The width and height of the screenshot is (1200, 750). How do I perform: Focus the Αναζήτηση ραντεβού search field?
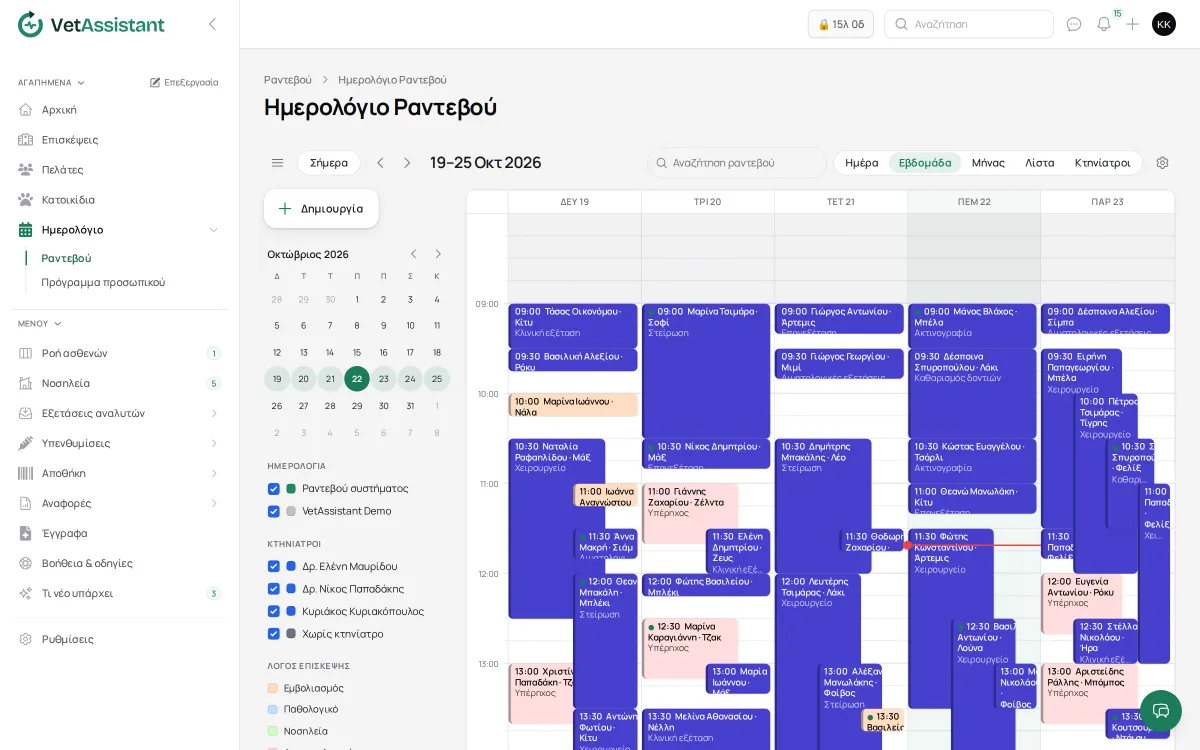click(x=737, y=163)
